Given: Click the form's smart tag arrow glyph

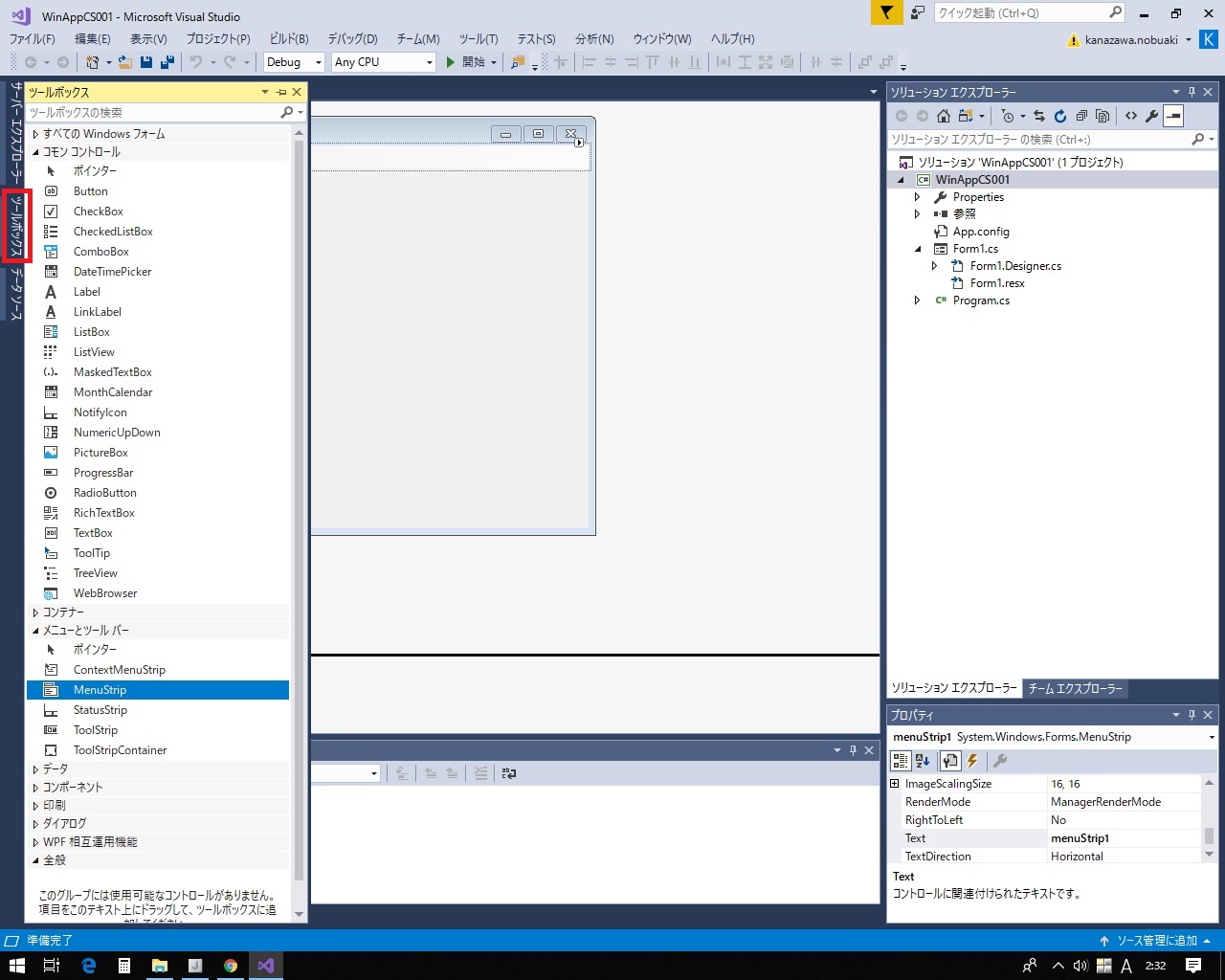Looking at the screenshot, I should [x=579, y=143].
